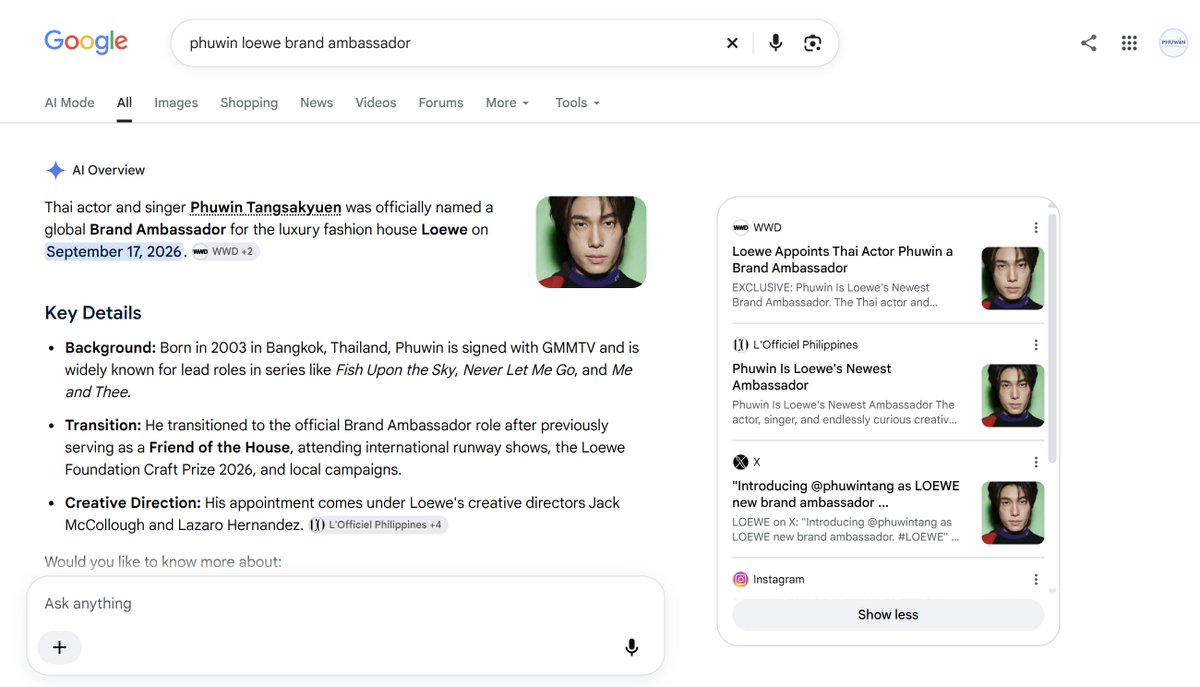
Task: Clear the search box text
Action: 732,43
